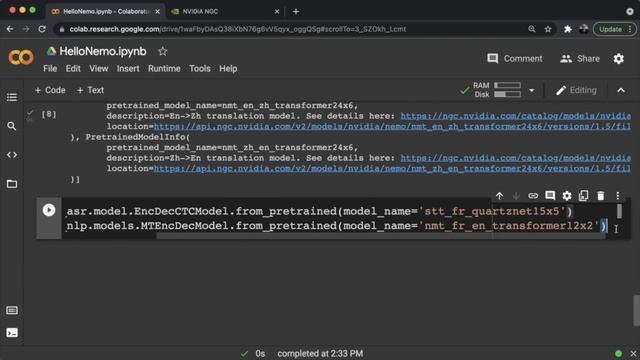Switch to the HelloNemo.ipynb browser tab
This screenshot has height=360, width=640.
106,11
